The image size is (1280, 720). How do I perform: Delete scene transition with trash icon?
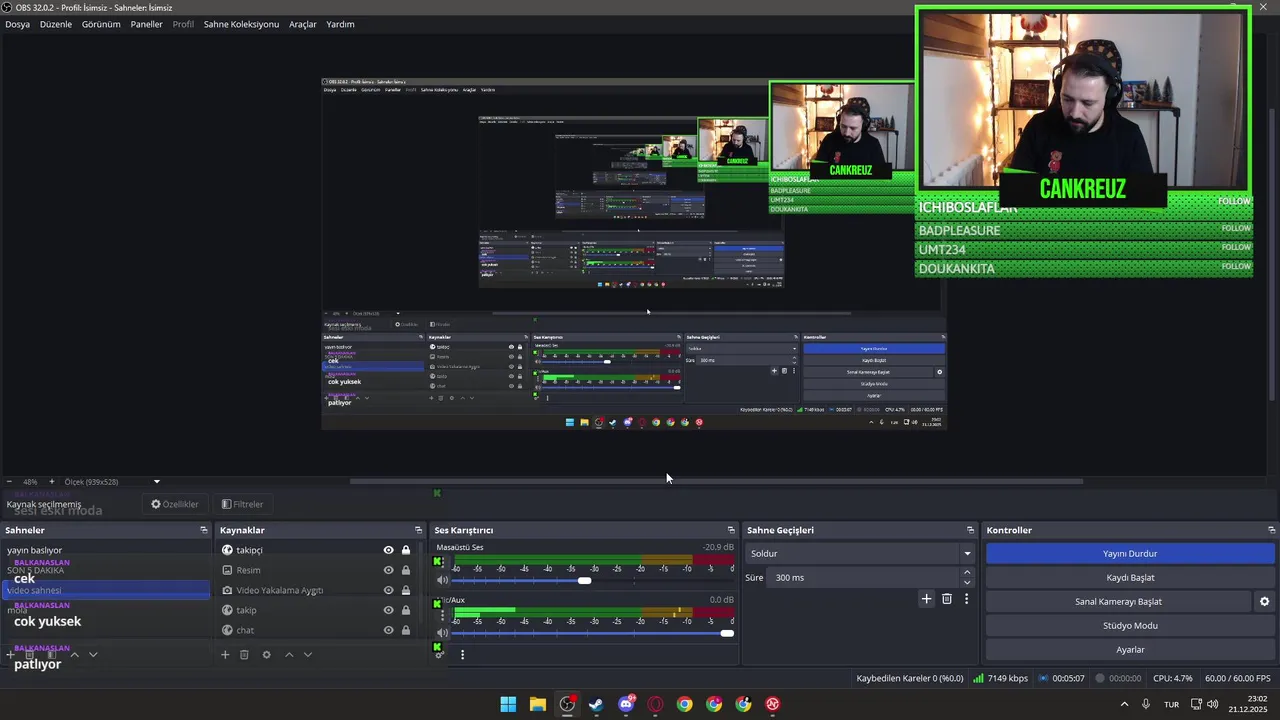(x=947, y=599)
